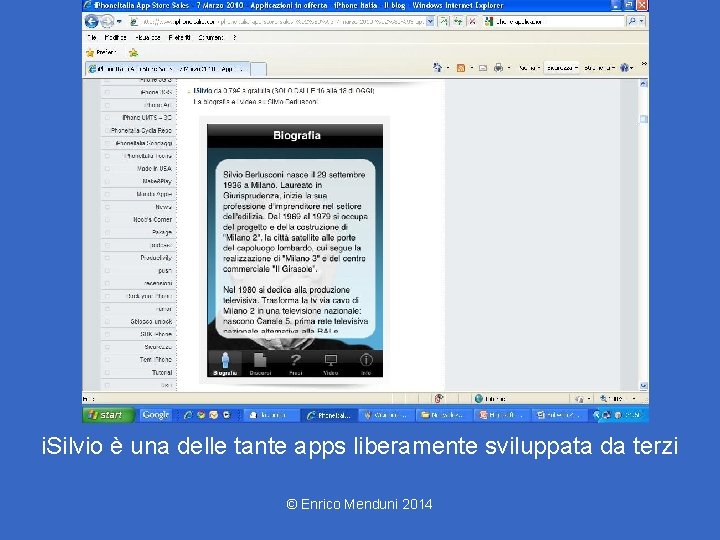Click the add-to-favorites bar star icon
The image size is (720, 540).
133,53
